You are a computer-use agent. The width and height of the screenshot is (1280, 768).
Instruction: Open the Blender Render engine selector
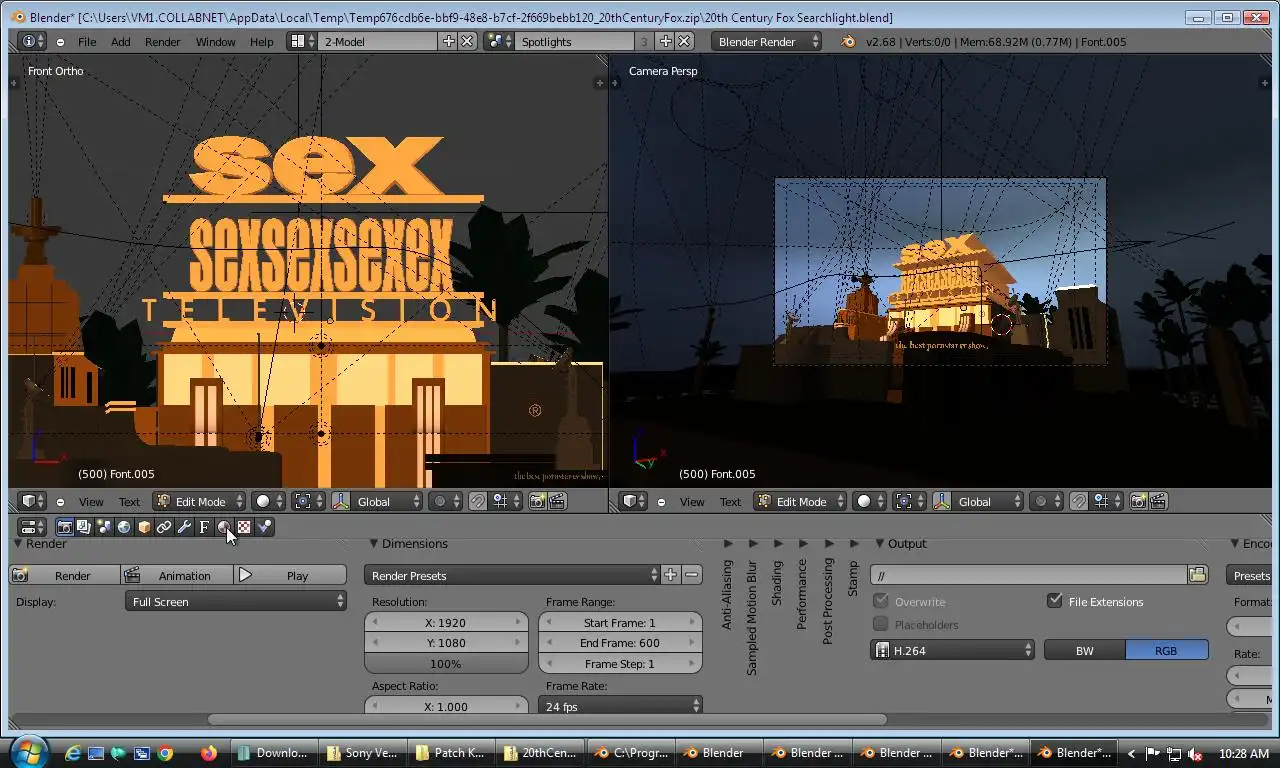click(767, 41)
